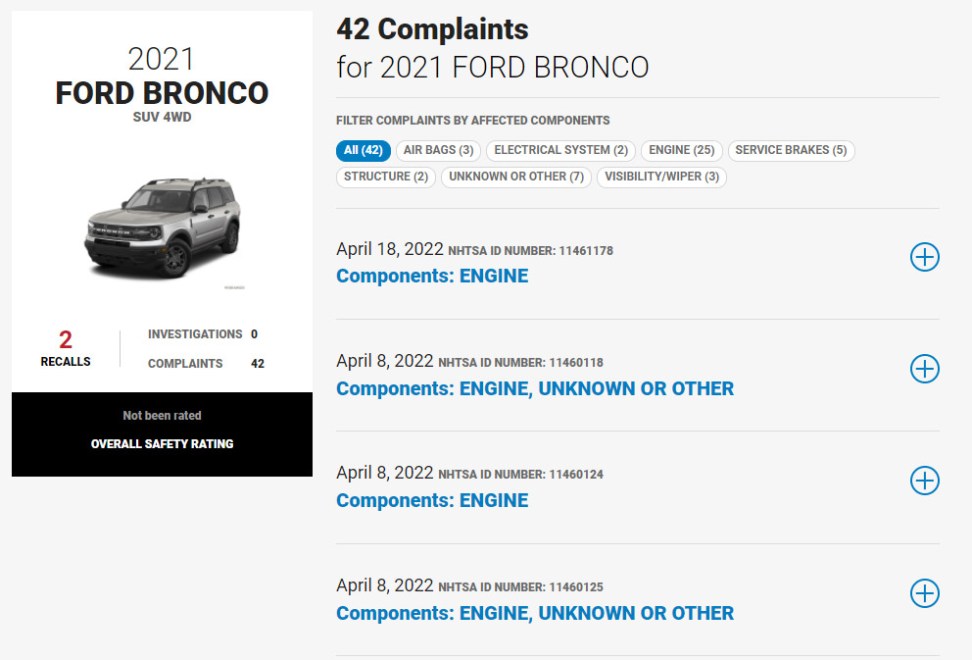Click Components: ENGINE on the April 18 complaint
The width and height of the screenshot is (972, 660).
[434, 275]
